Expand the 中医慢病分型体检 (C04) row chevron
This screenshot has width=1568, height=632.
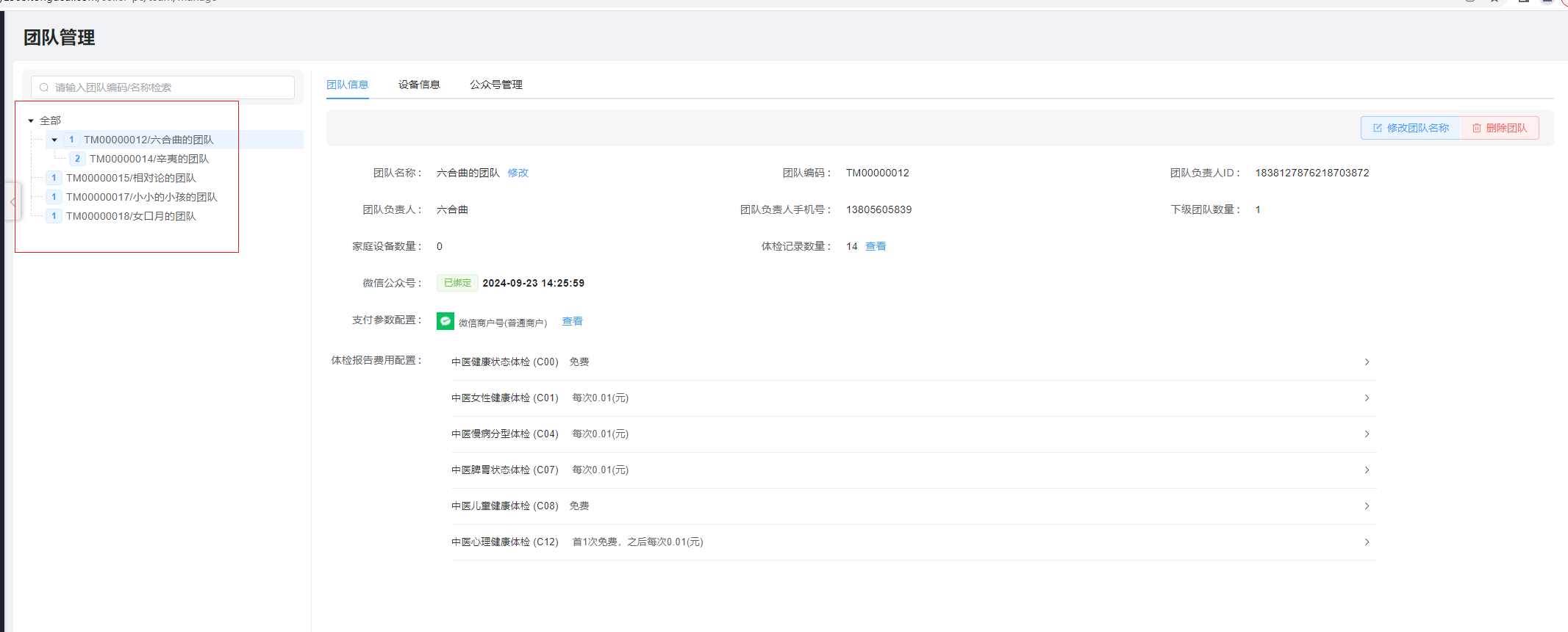[1367, 434]
